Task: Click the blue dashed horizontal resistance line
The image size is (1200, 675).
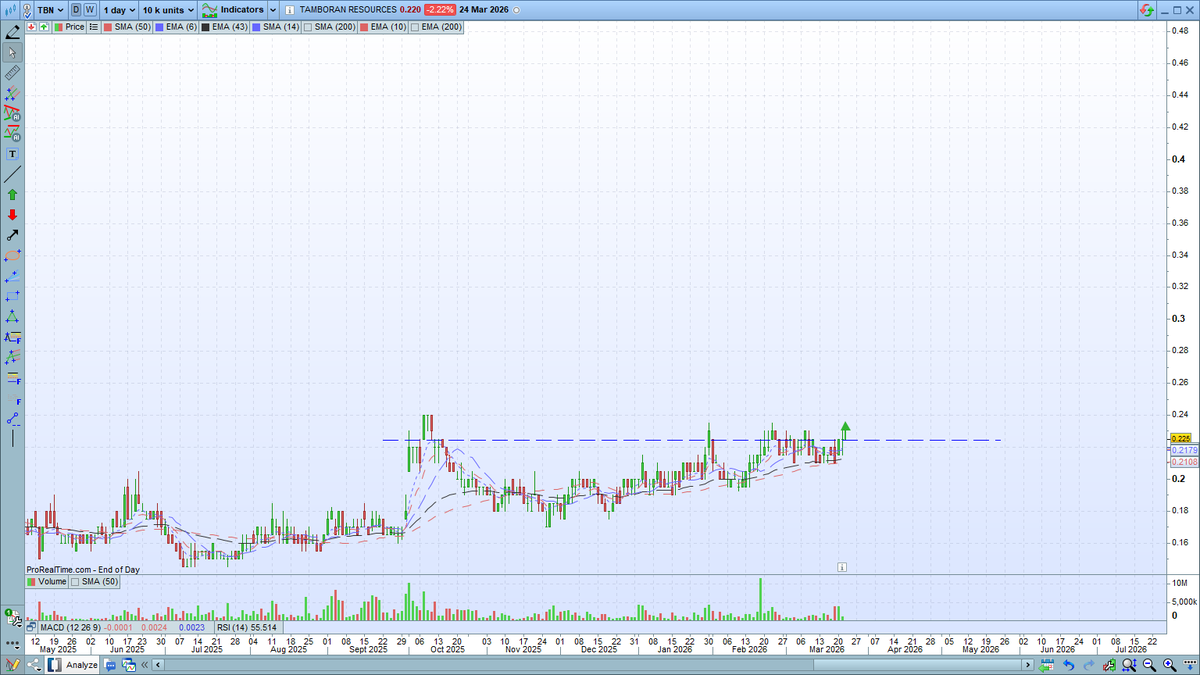Action: point(692,440)
